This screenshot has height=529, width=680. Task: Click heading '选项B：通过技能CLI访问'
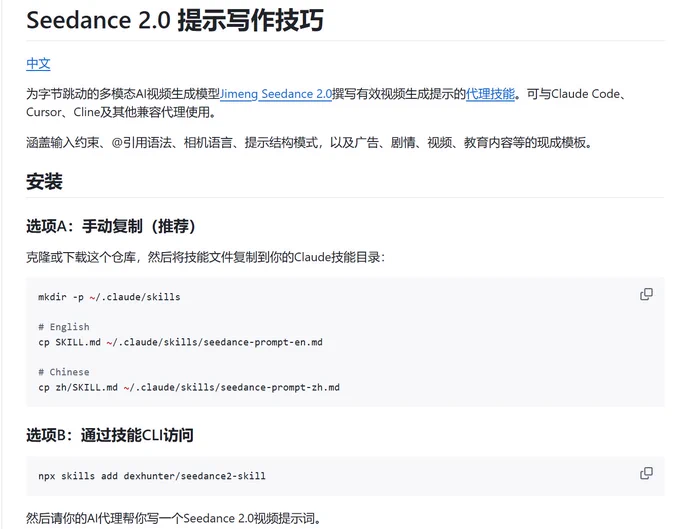(110, 435)
